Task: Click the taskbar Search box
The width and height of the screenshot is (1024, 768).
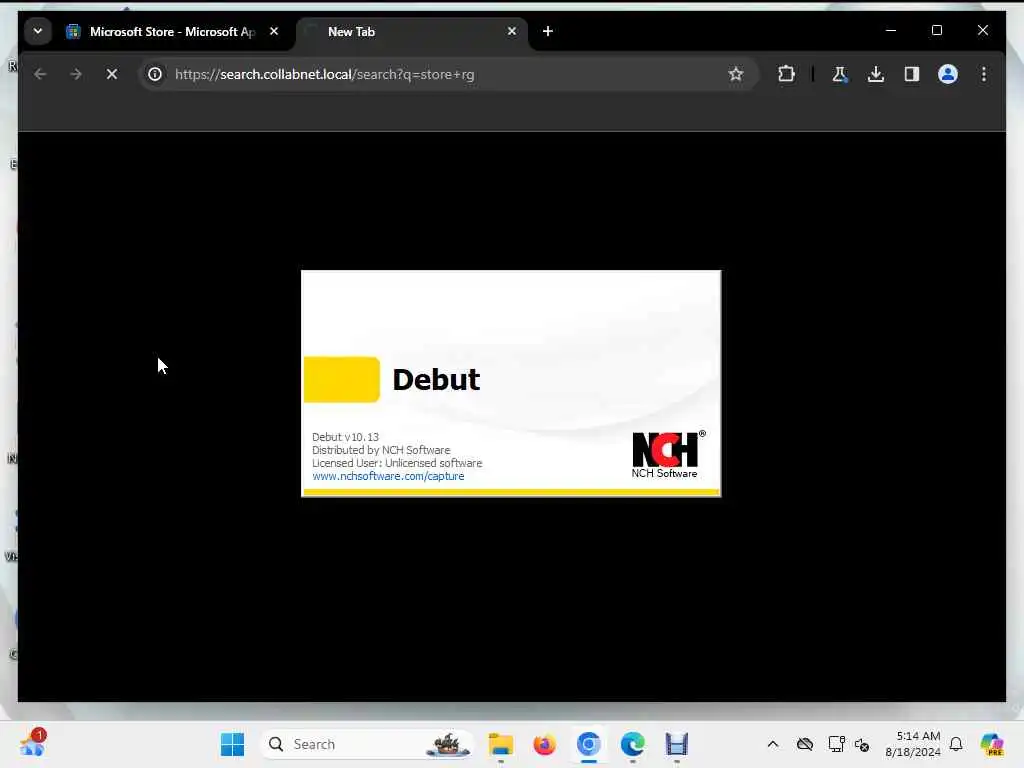Action: click(368, 744)
